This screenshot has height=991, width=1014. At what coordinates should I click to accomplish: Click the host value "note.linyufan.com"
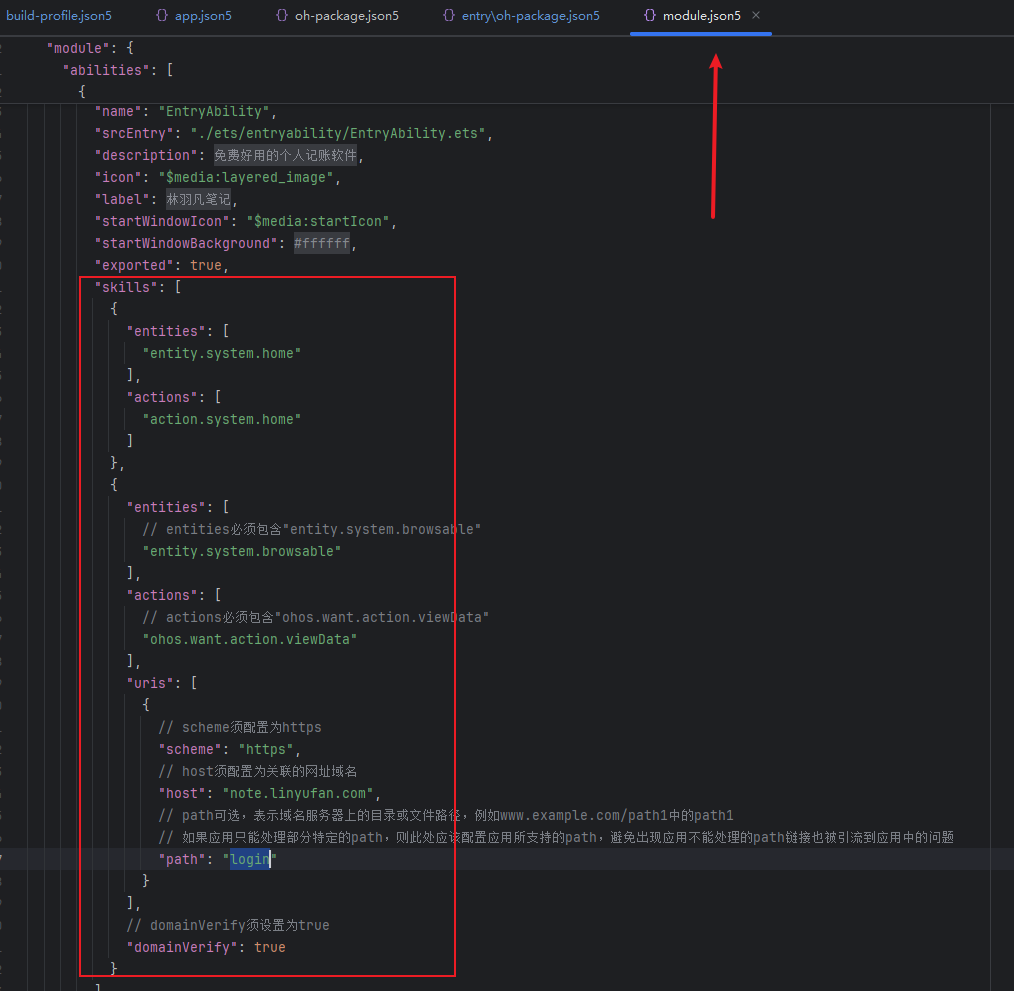point(297,793)
